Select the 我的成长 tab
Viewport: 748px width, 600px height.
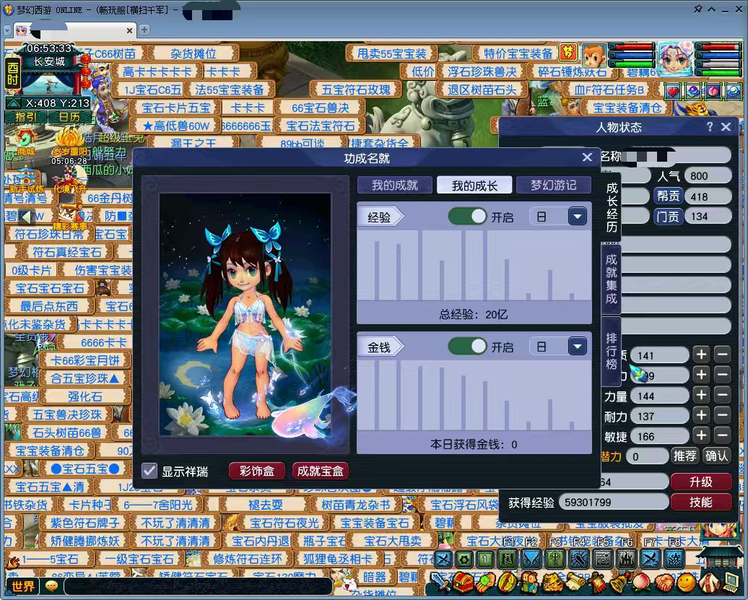[475, 185]
